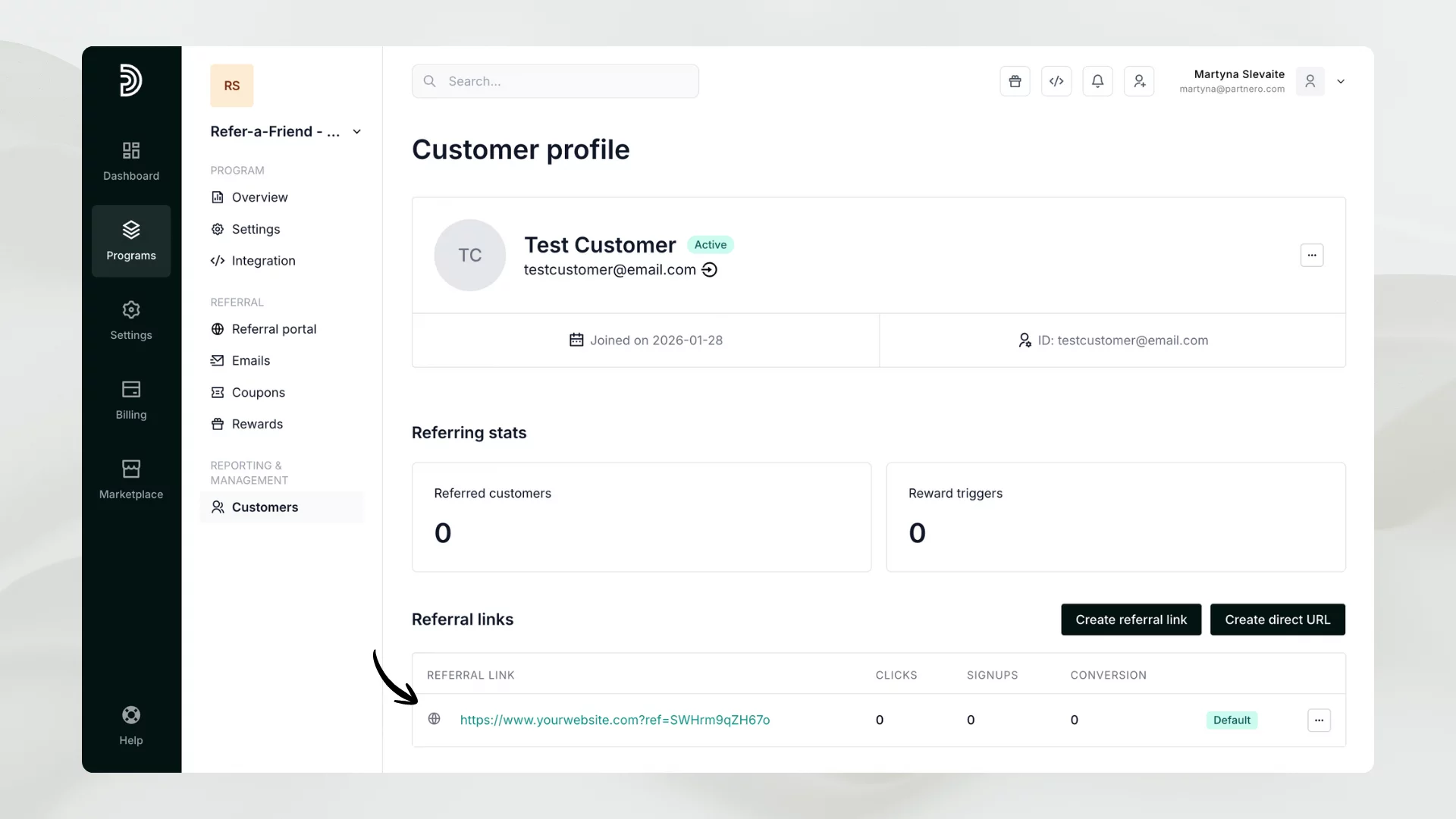Click globe icon next to referral link
Viewport: 1456px width, 819px height.
[x=434, y=719]
